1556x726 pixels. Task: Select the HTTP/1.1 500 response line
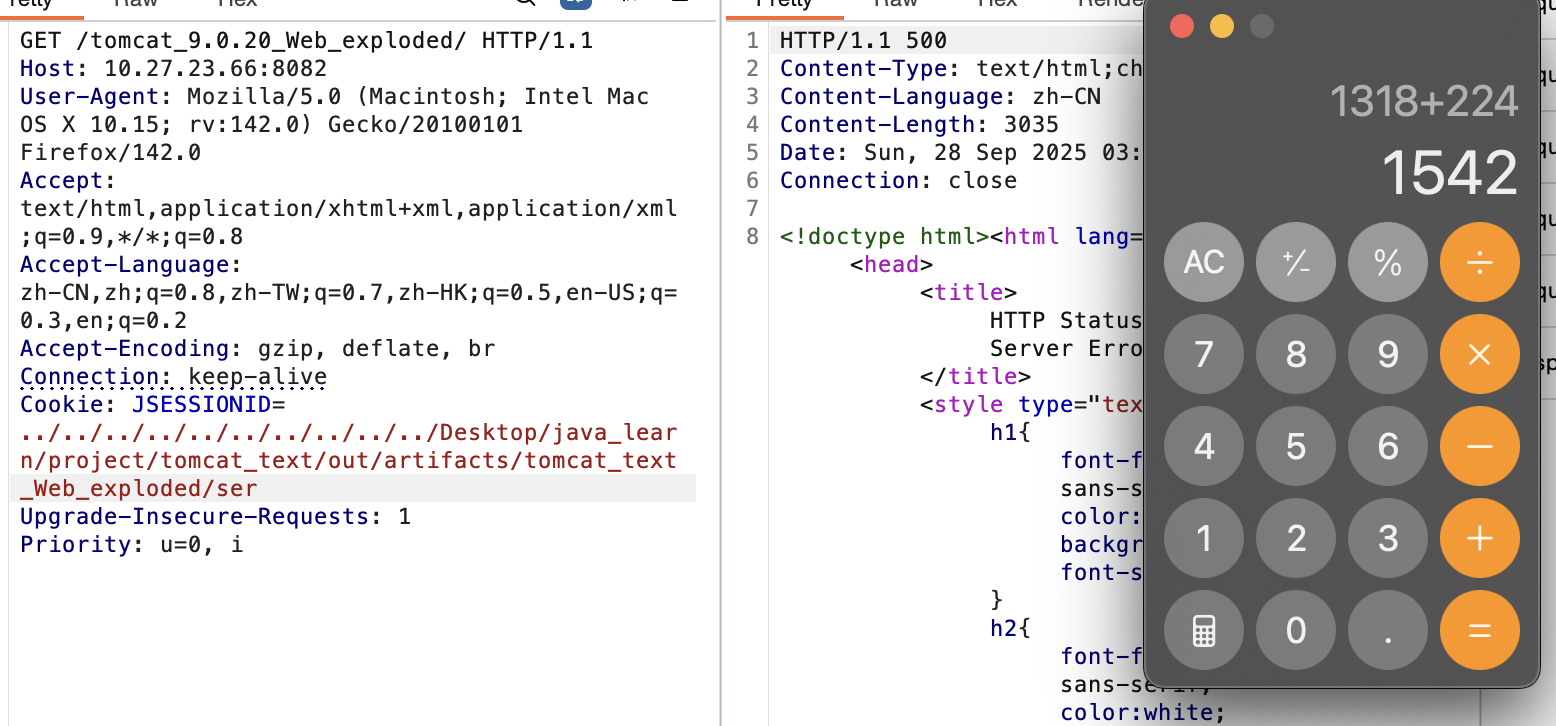click(863, 41)
